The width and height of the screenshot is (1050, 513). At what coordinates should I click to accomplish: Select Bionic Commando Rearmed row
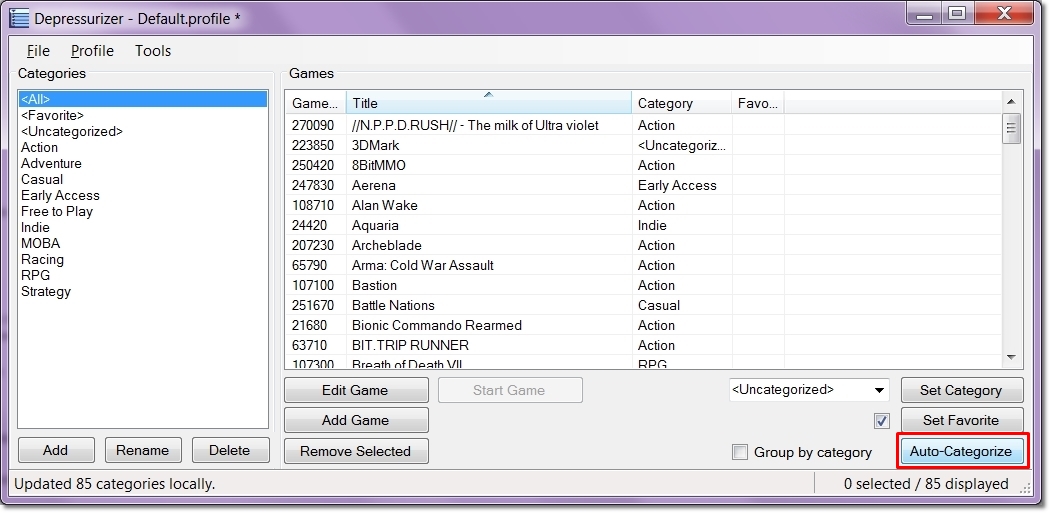(643, 325)
